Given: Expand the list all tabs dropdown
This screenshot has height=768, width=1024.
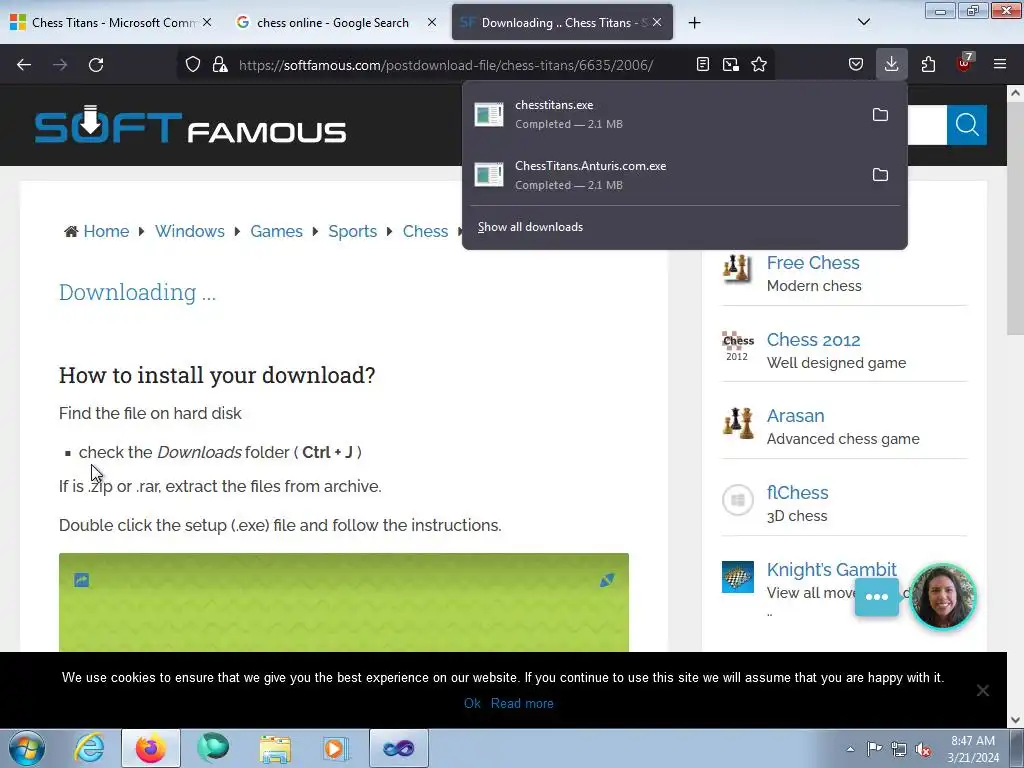Looking at the screenshot, I should [863, 22].
